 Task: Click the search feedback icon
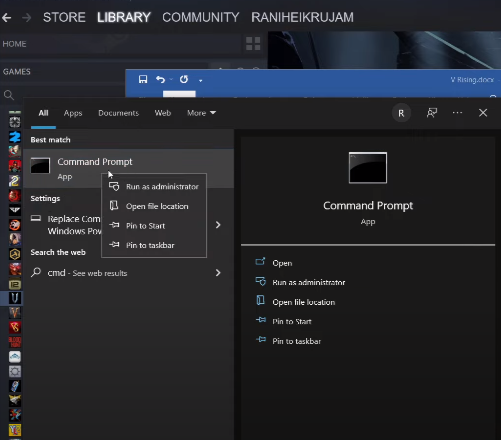click(x=432, y=113)
